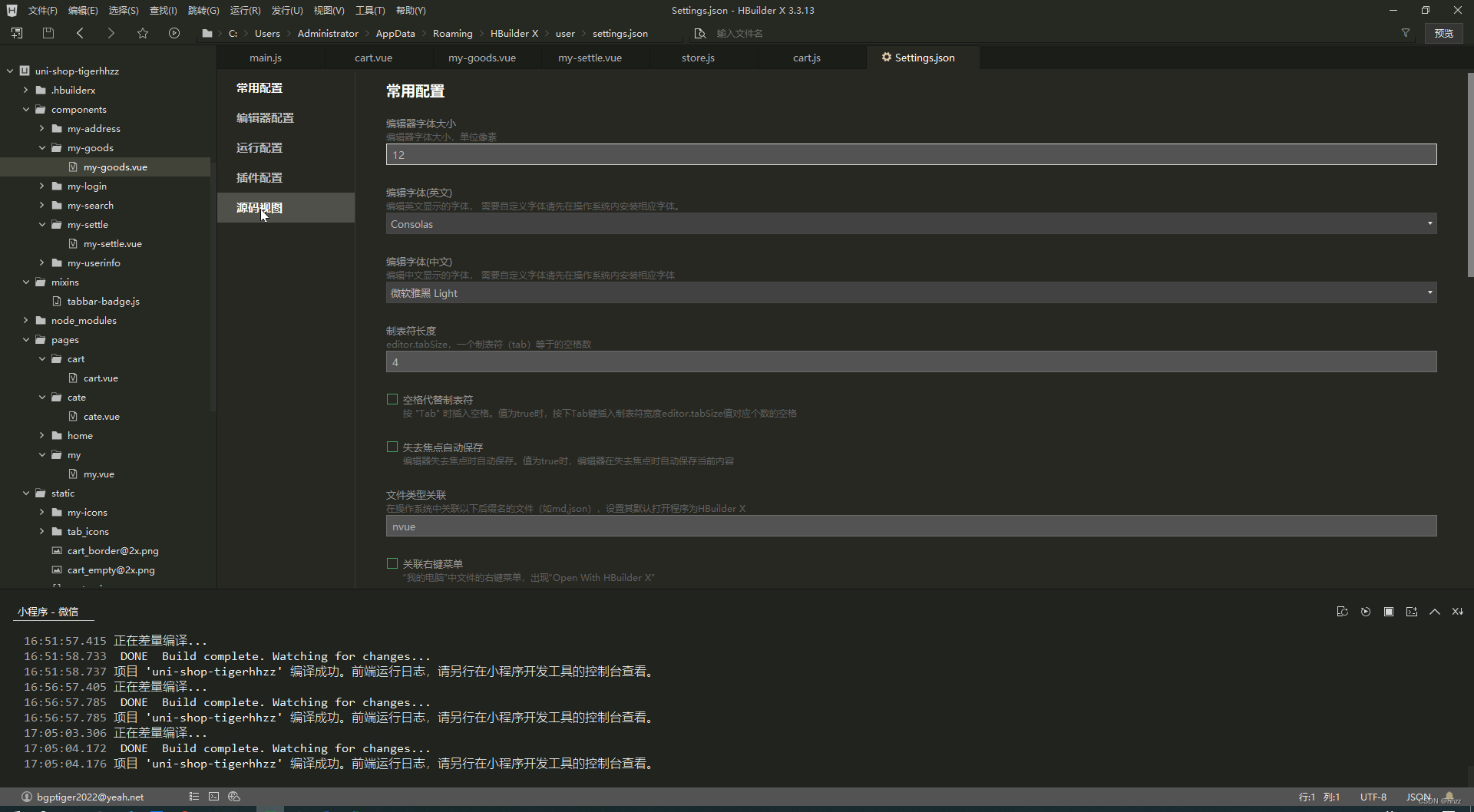This screenshot has height=812, width=1474.
Task: Click the recompile refresh icon in console
Action: [x=1342, y=612]
